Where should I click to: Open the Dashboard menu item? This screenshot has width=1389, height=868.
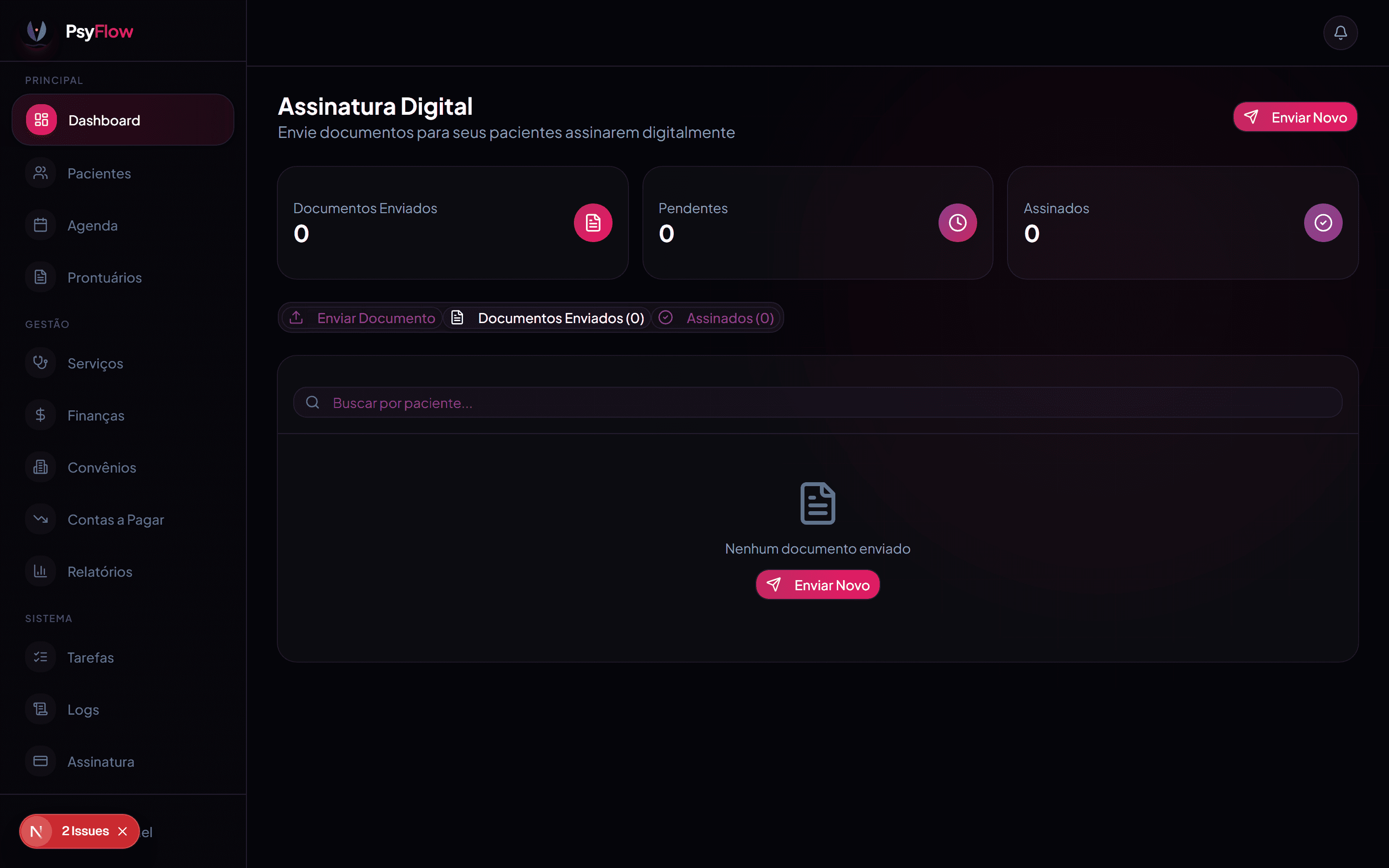(x=123, y=120)
